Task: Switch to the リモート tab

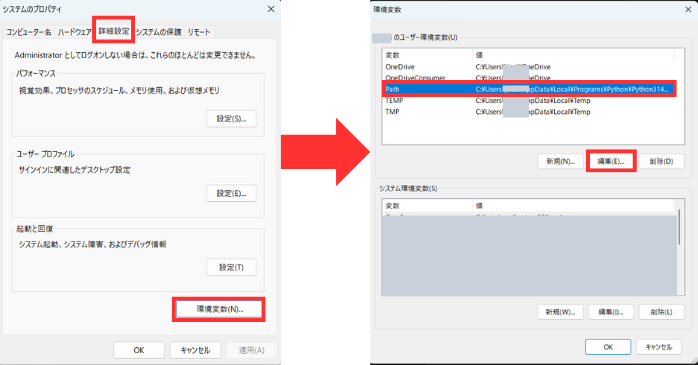Action: point(199,32)
